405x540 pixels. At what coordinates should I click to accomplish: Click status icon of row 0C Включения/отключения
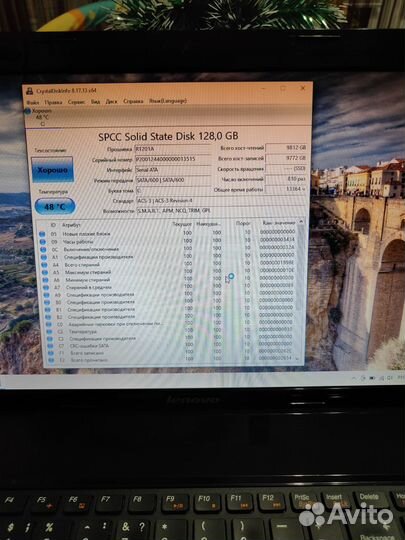pyautogui.click(x=43, y=249)
